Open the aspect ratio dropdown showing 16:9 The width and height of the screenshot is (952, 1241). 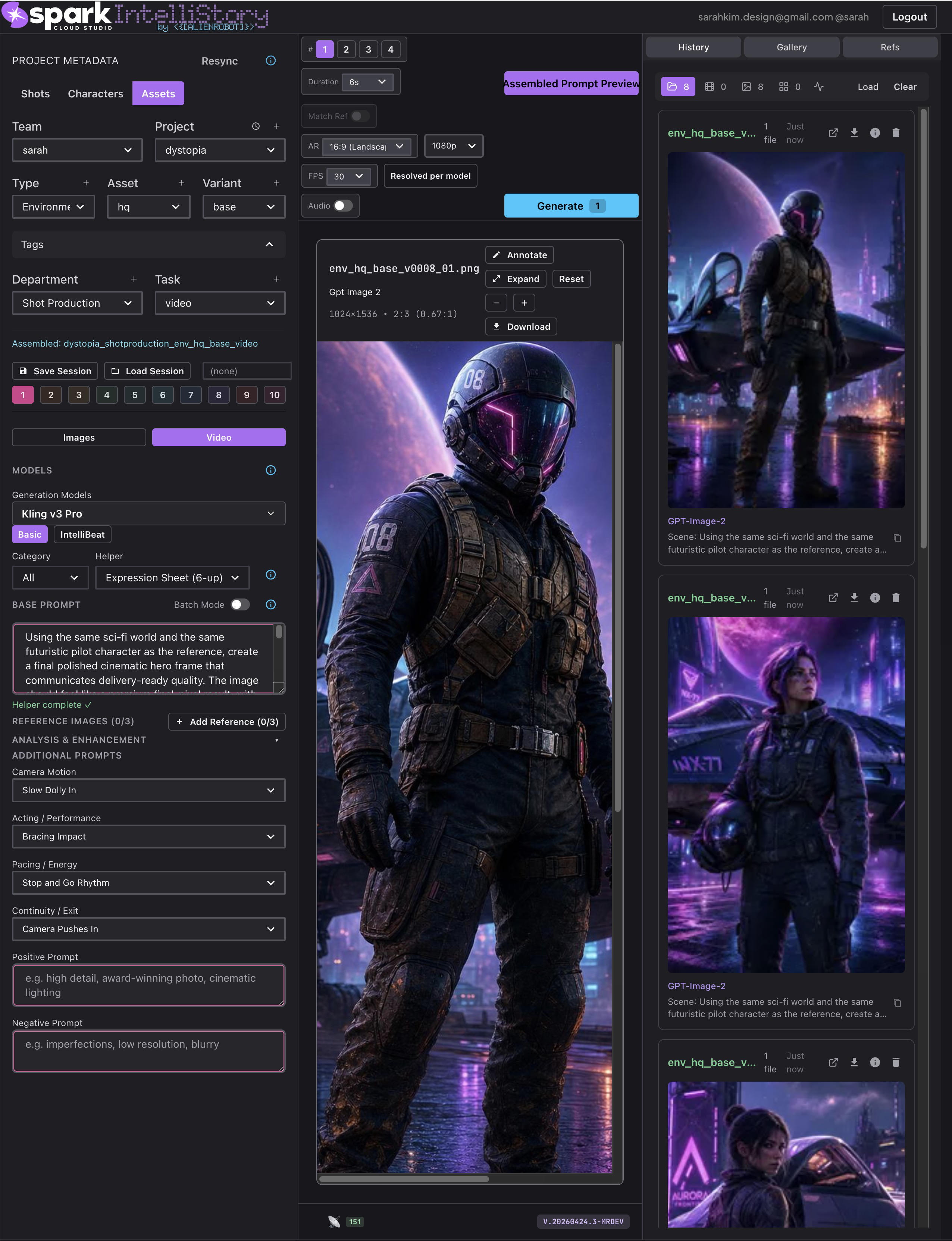click(366, 146)
